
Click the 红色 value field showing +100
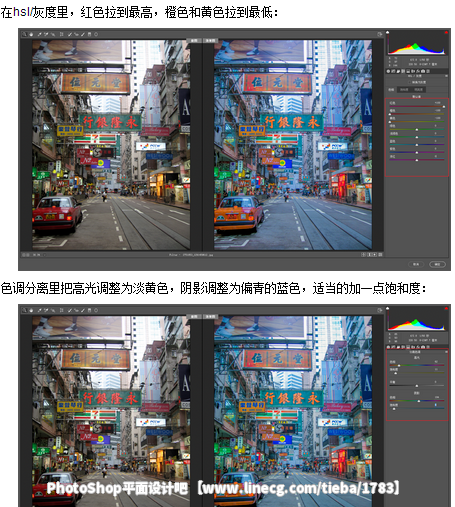click(438, 103)
